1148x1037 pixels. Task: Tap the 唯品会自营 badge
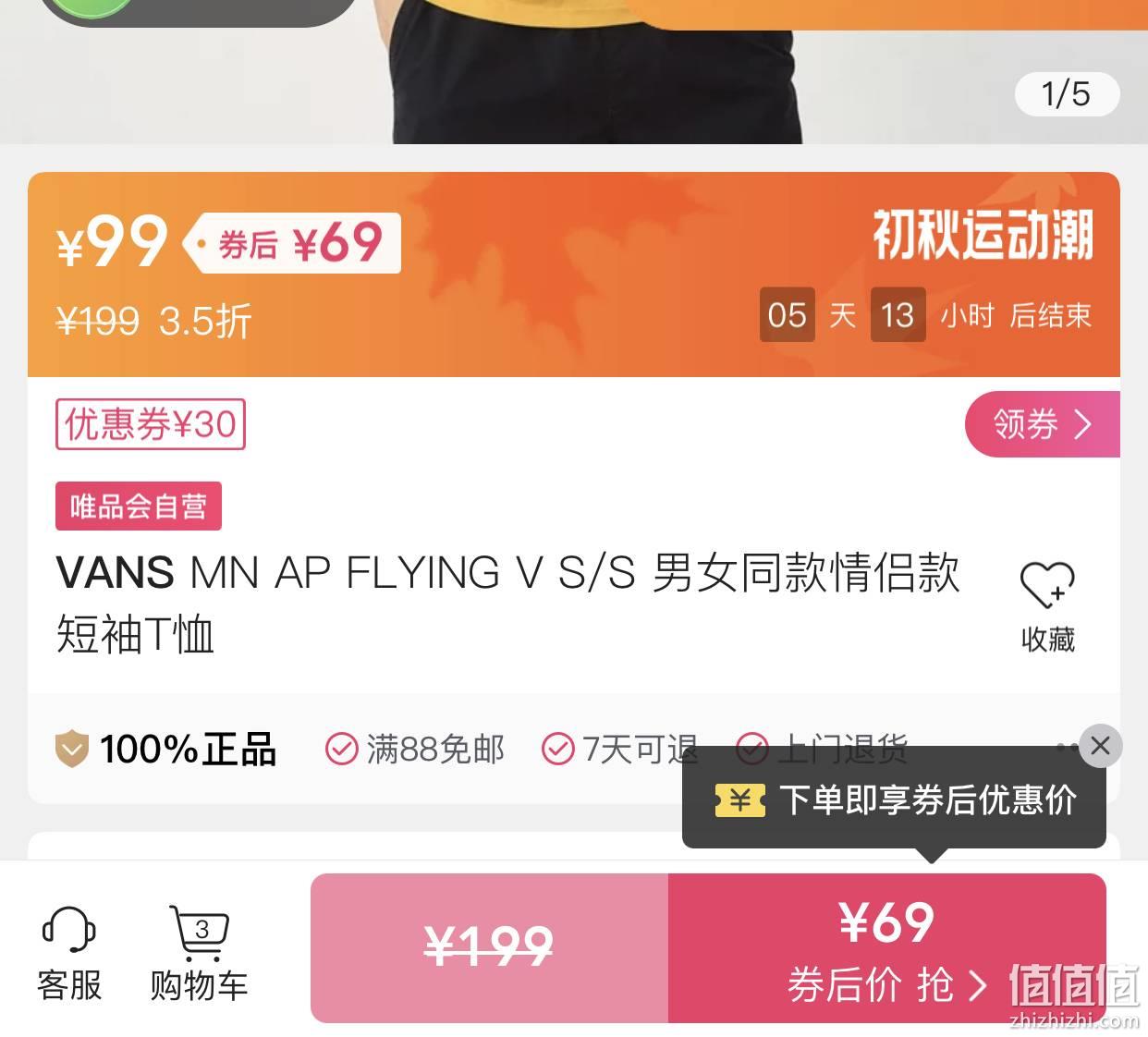coord(139,506)
